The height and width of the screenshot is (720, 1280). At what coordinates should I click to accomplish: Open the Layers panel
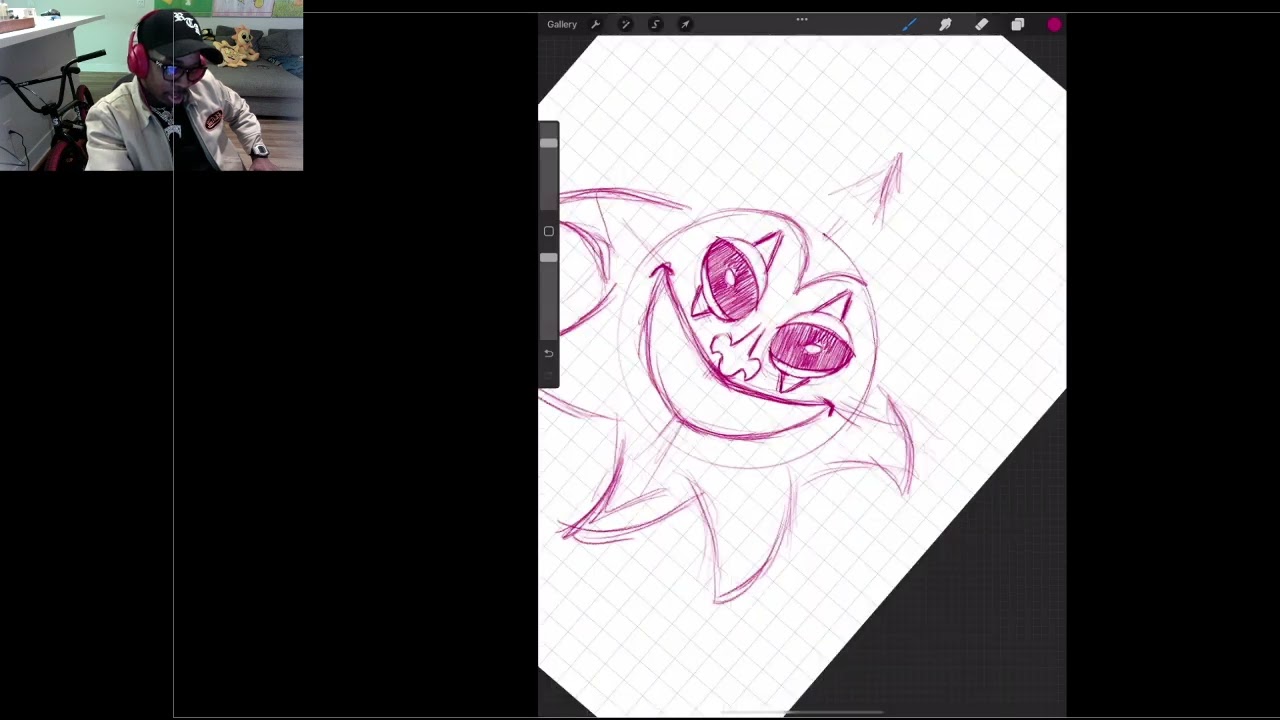(1017, 24)
